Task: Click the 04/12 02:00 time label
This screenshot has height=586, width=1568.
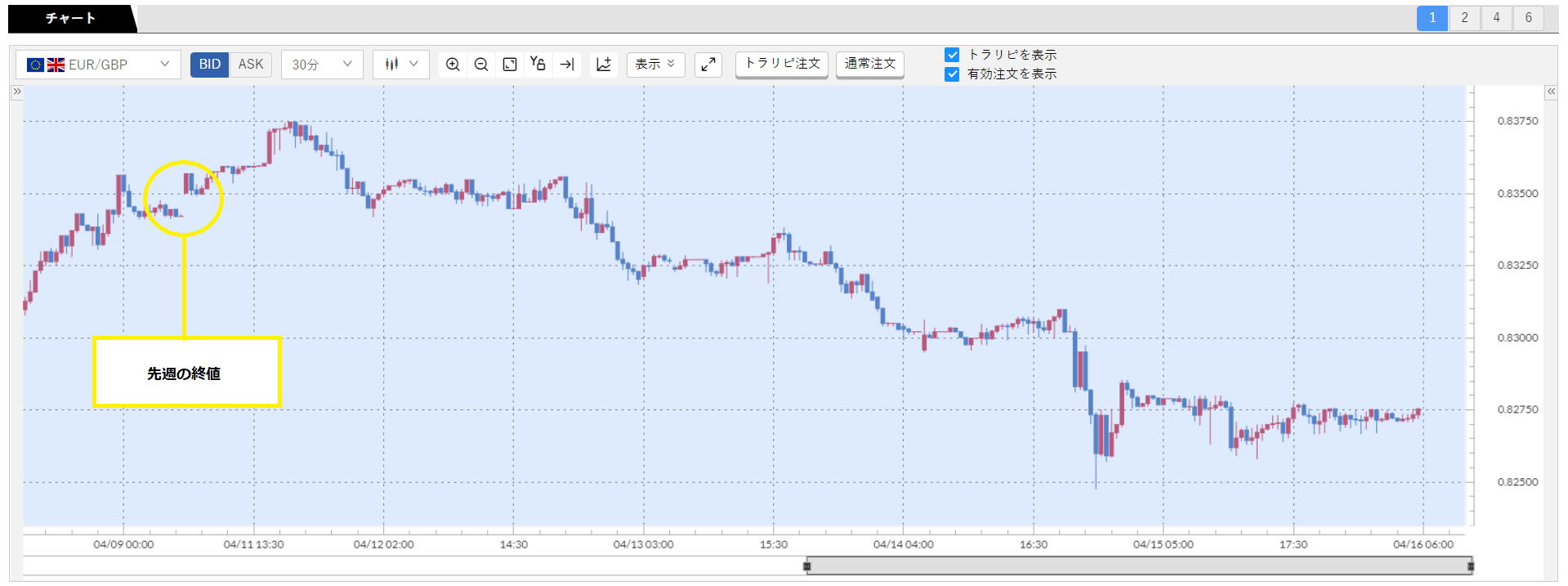Action: tap(383, 544)
